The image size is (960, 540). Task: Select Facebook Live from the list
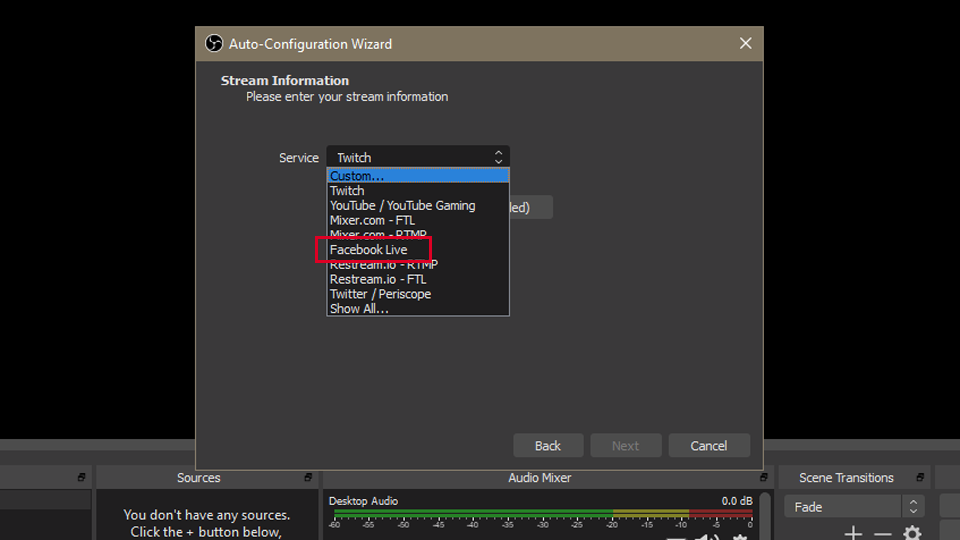418,249
